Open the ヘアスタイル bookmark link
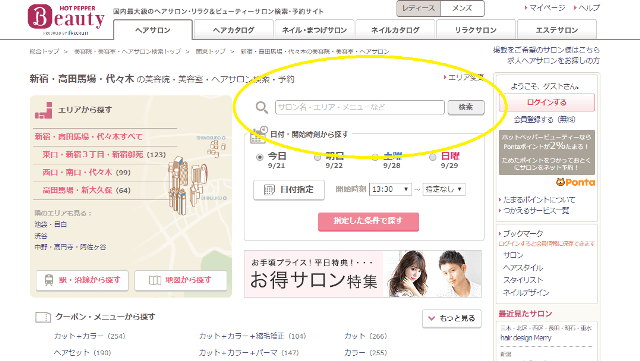The width and height of the screenshot is (640, 361). point(523,268)
